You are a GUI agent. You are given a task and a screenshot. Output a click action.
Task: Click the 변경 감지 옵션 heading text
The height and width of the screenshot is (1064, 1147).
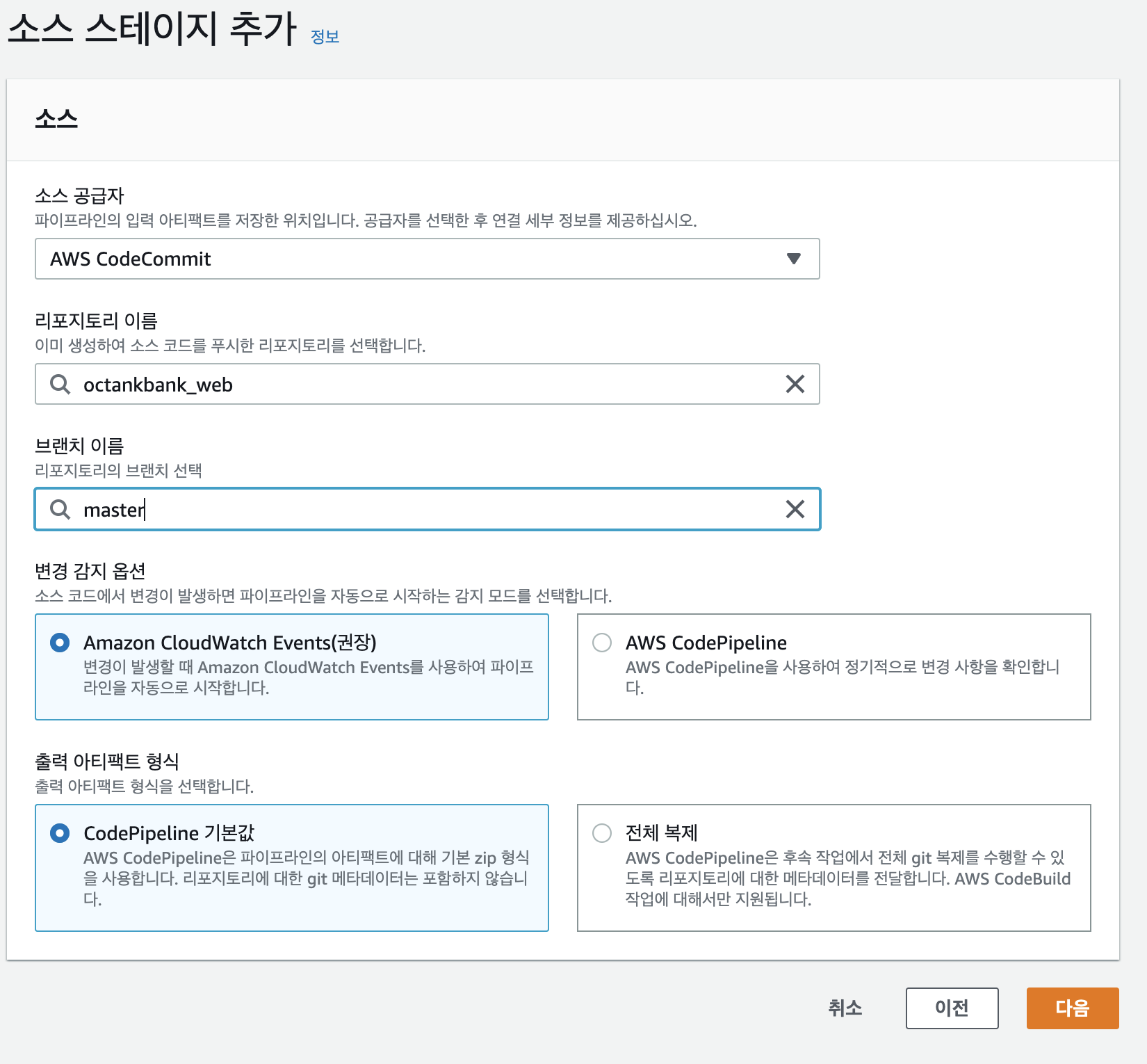[x=90, y=571]
